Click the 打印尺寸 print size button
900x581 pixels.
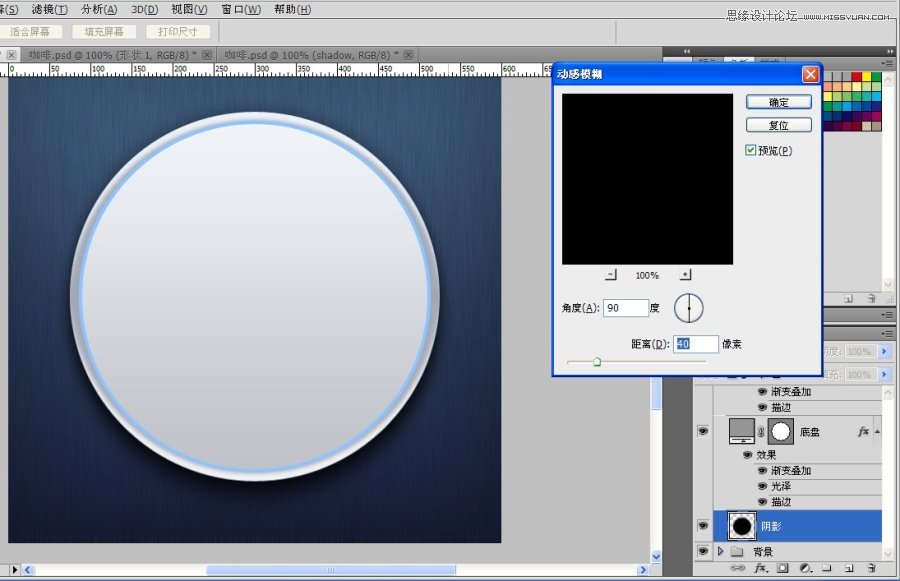[x=177, y=32]
